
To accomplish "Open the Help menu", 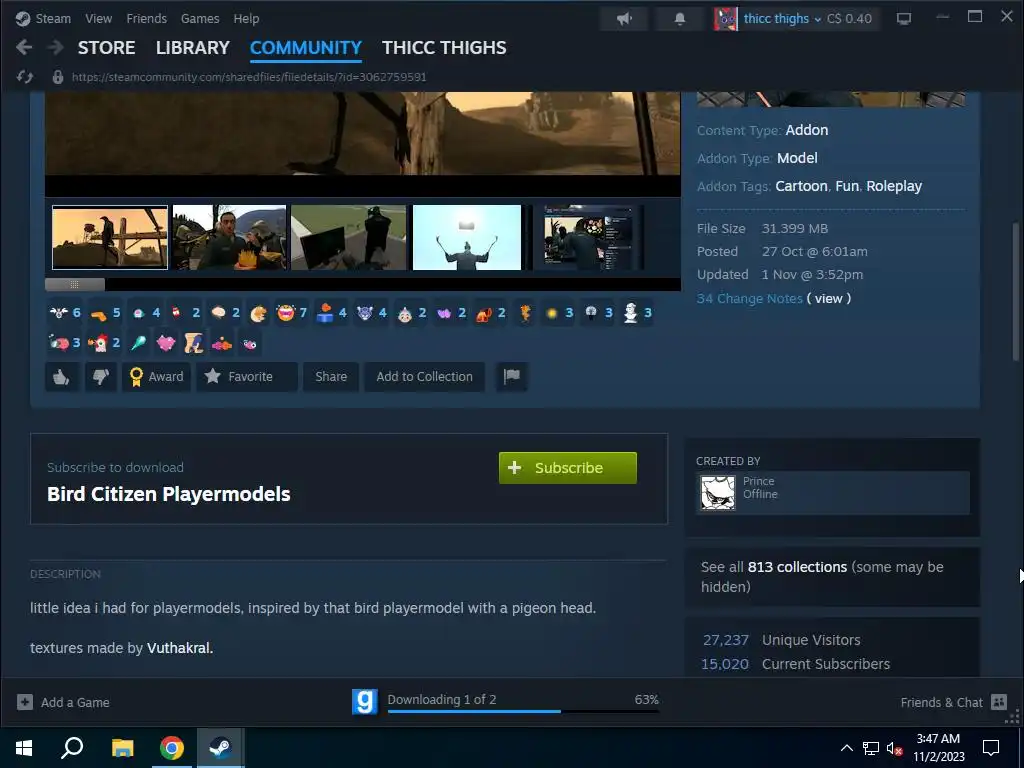I will [246, 18].
